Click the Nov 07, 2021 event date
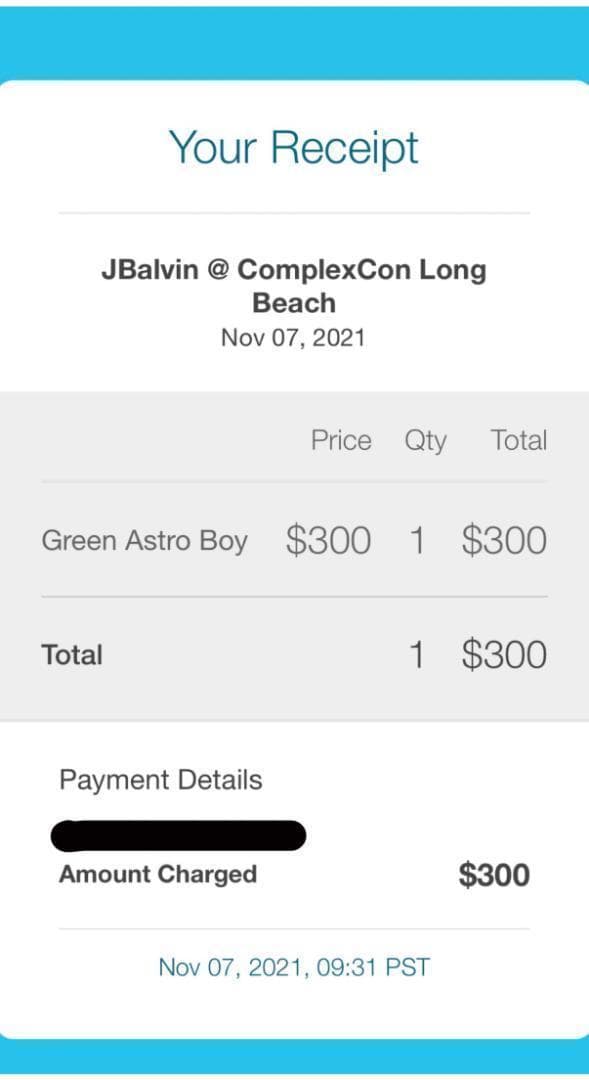Screen dimensions: 589x1080 pyautogui.click(x=293, y=337)
